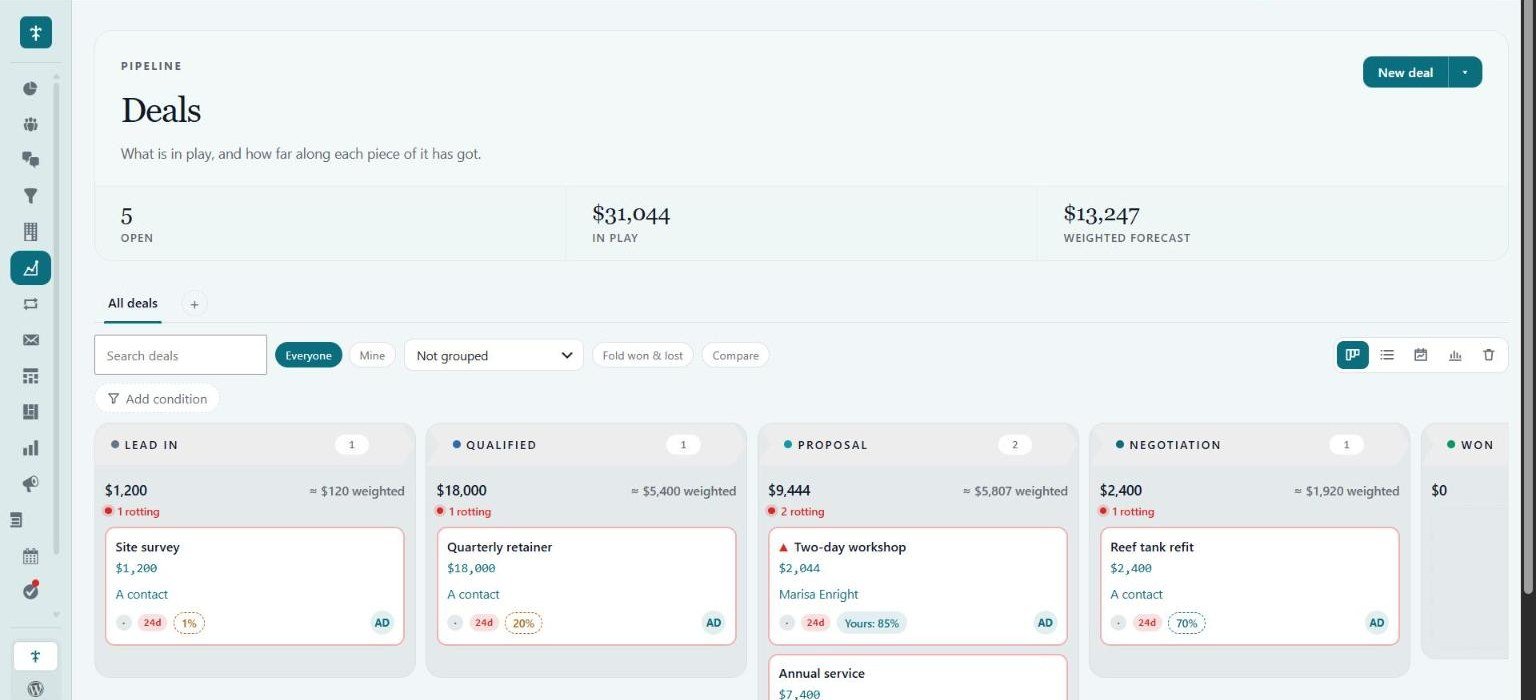The width and height of the screenshot is (1536, 700).
Task: Click in the Search deals field
Action: [x=180, y=355]
